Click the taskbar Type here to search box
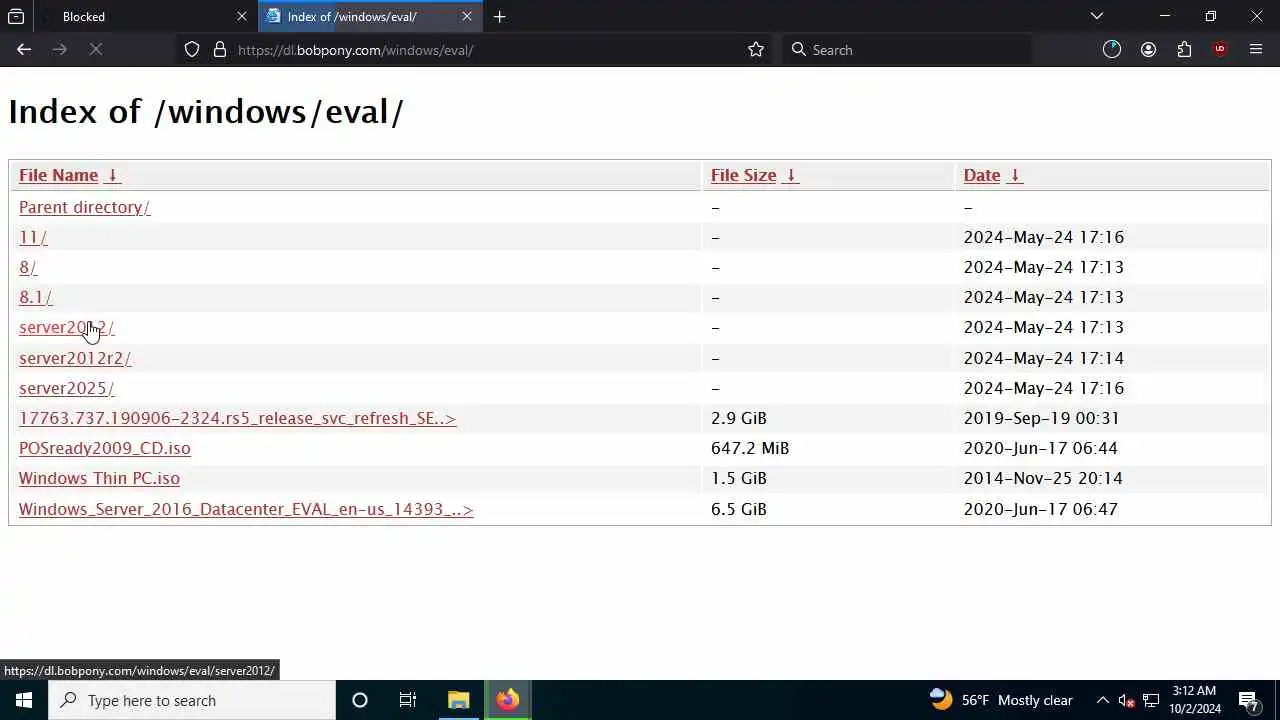 pyautogui.click(x=192, y=700)
